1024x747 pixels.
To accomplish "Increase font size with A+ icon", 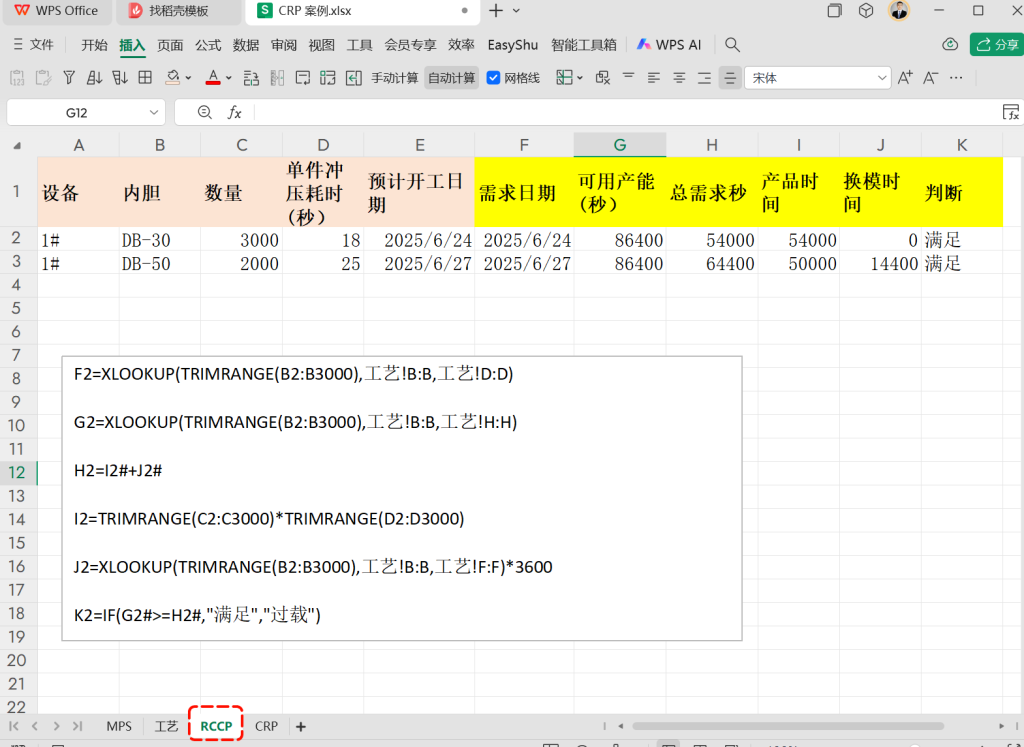I will [905, 78].
